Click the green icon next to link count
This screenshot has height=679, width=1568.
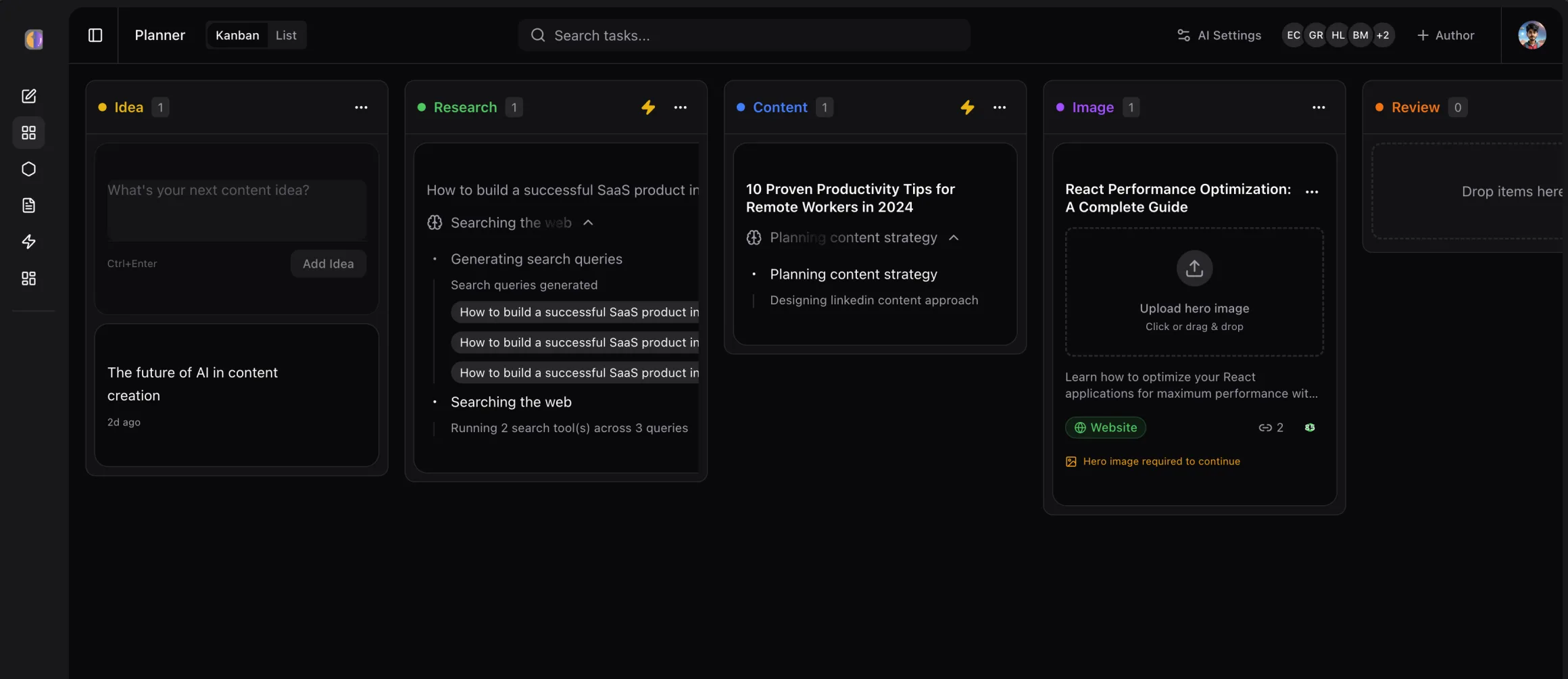coord(1310,427)
